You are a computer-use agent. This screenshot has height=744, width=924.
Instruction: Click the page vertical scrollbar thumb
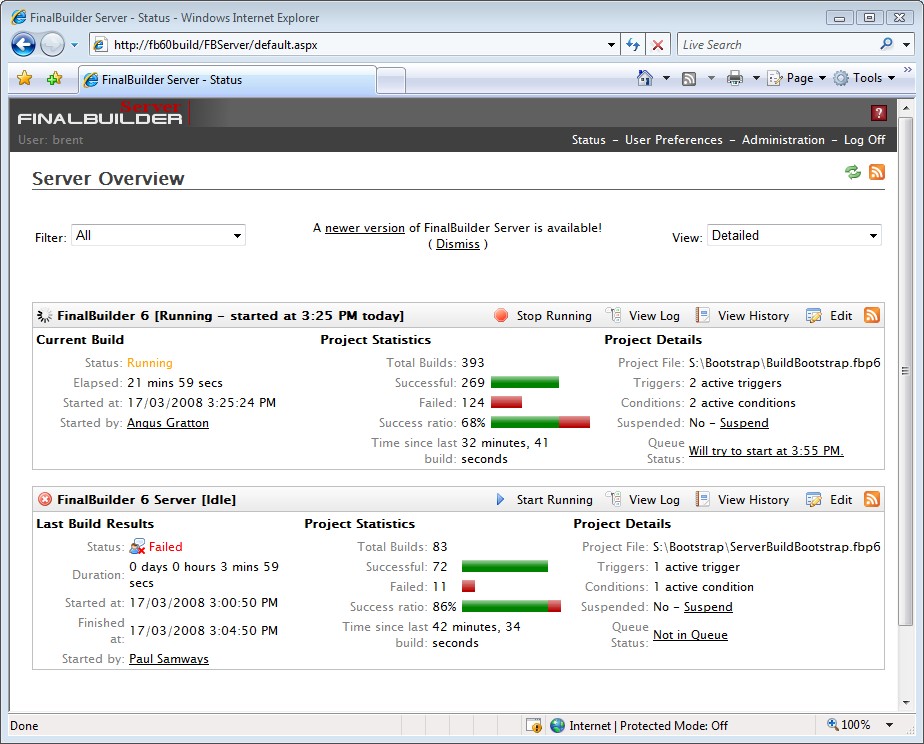click(x=906, y=371)
